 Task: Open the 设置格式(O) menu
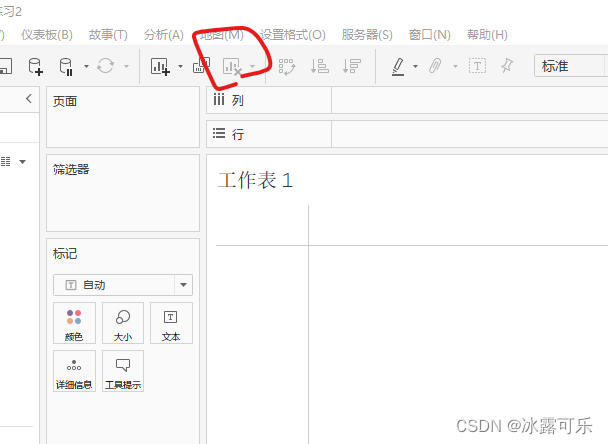click(293, 35)
